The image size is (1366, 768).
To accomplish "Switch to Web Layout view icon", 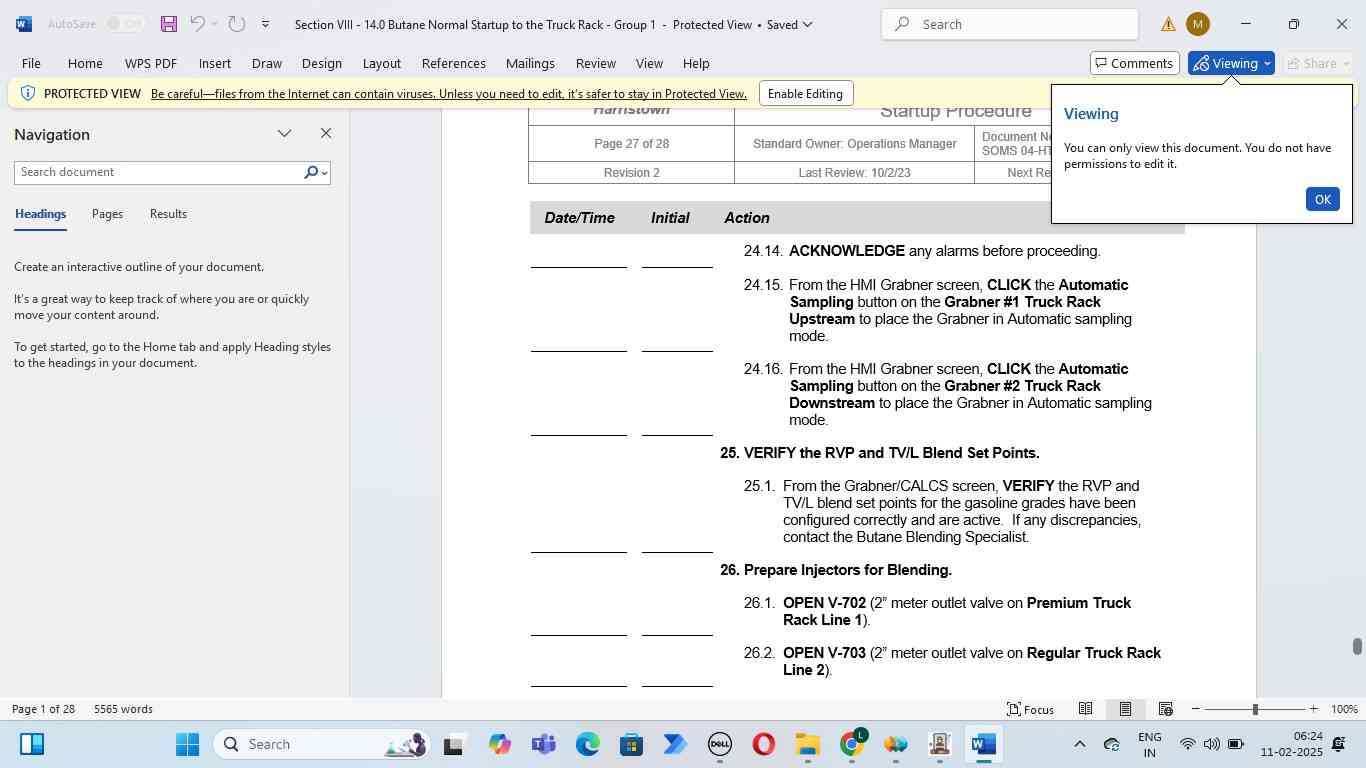I will pyautogui.click(x=1165, y=709).
